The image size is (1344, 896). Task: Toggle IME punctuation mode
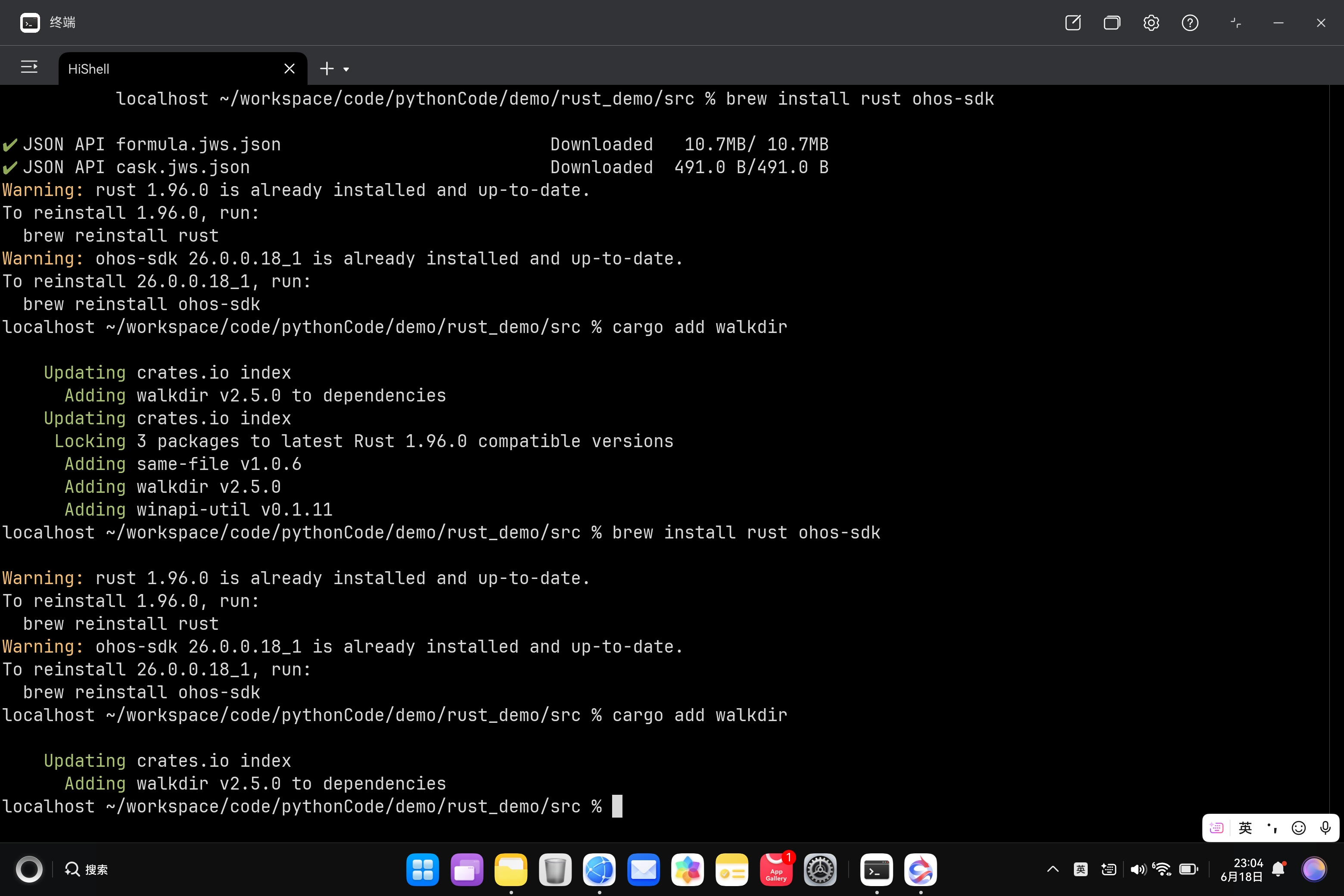click(1272, 828)
